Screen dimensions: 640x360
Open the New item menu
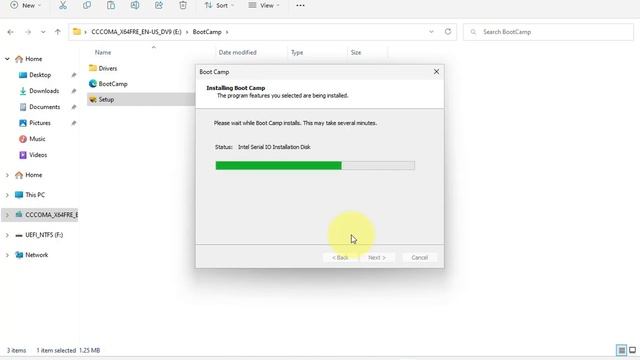[25, 5]
